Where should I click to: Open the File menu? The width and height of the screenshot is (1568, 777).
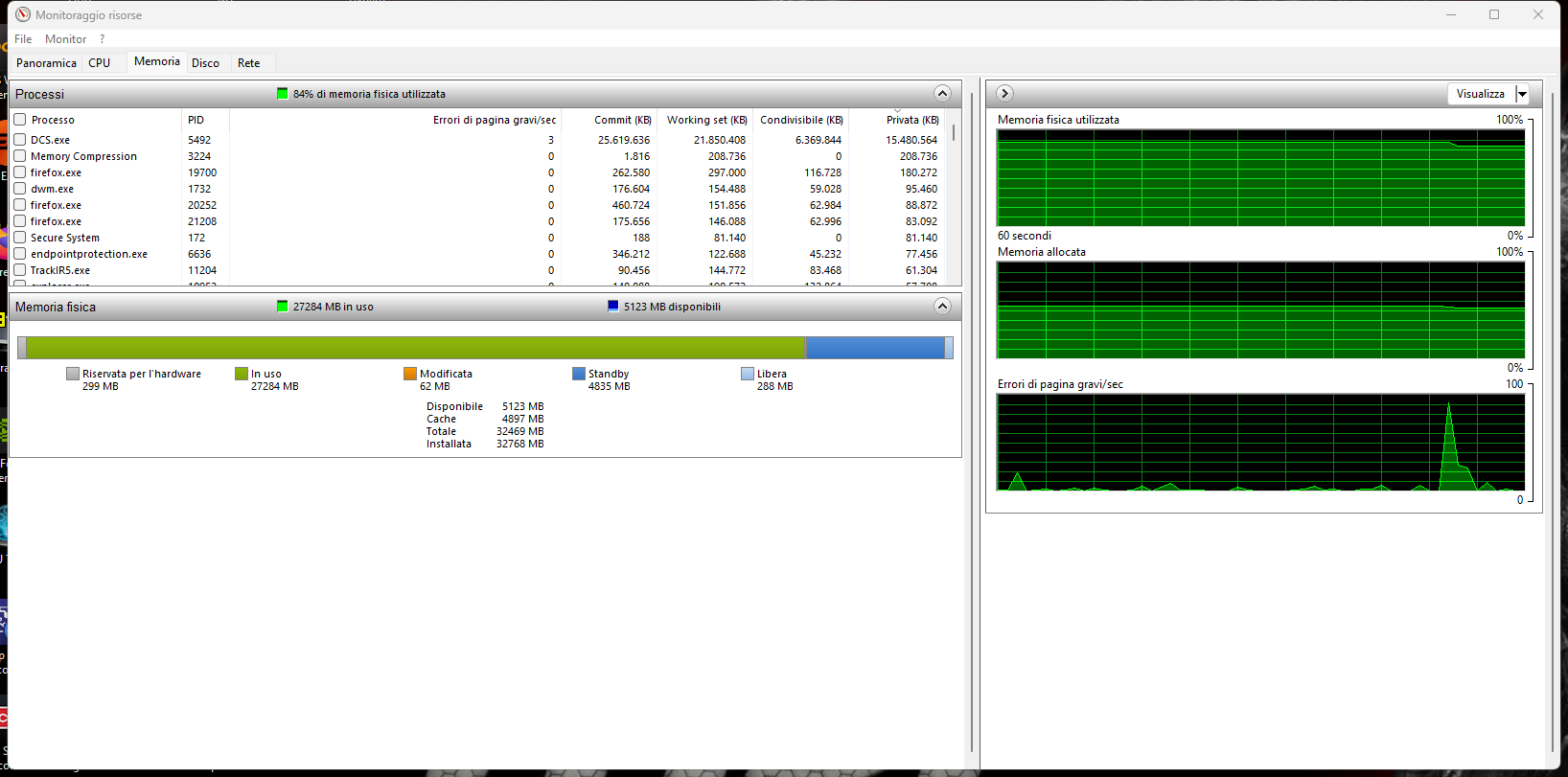point(23,39)
